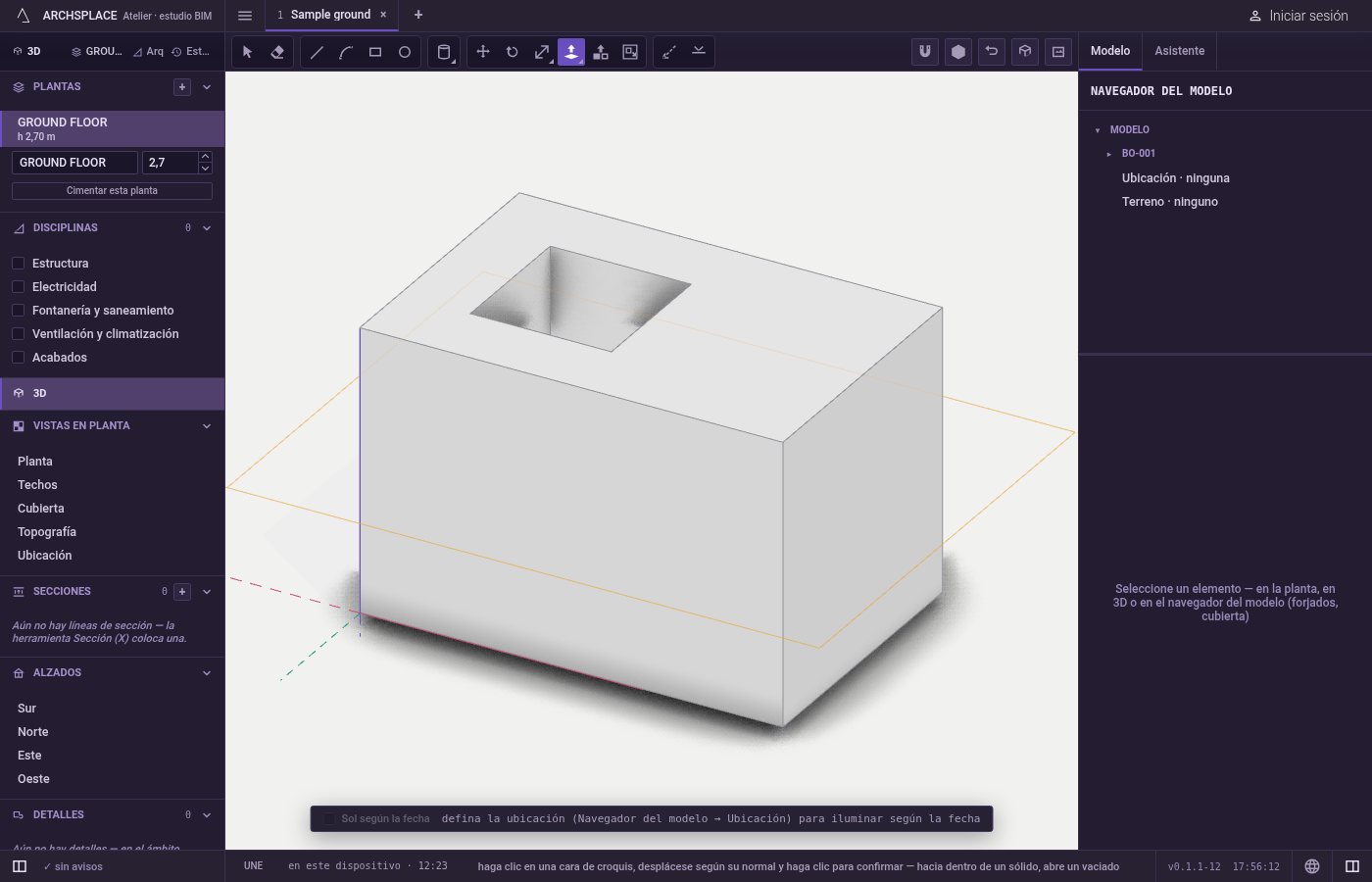Select the rectangle drawing tool
The image size is (1372, 882).
click(x=375, y=52)
